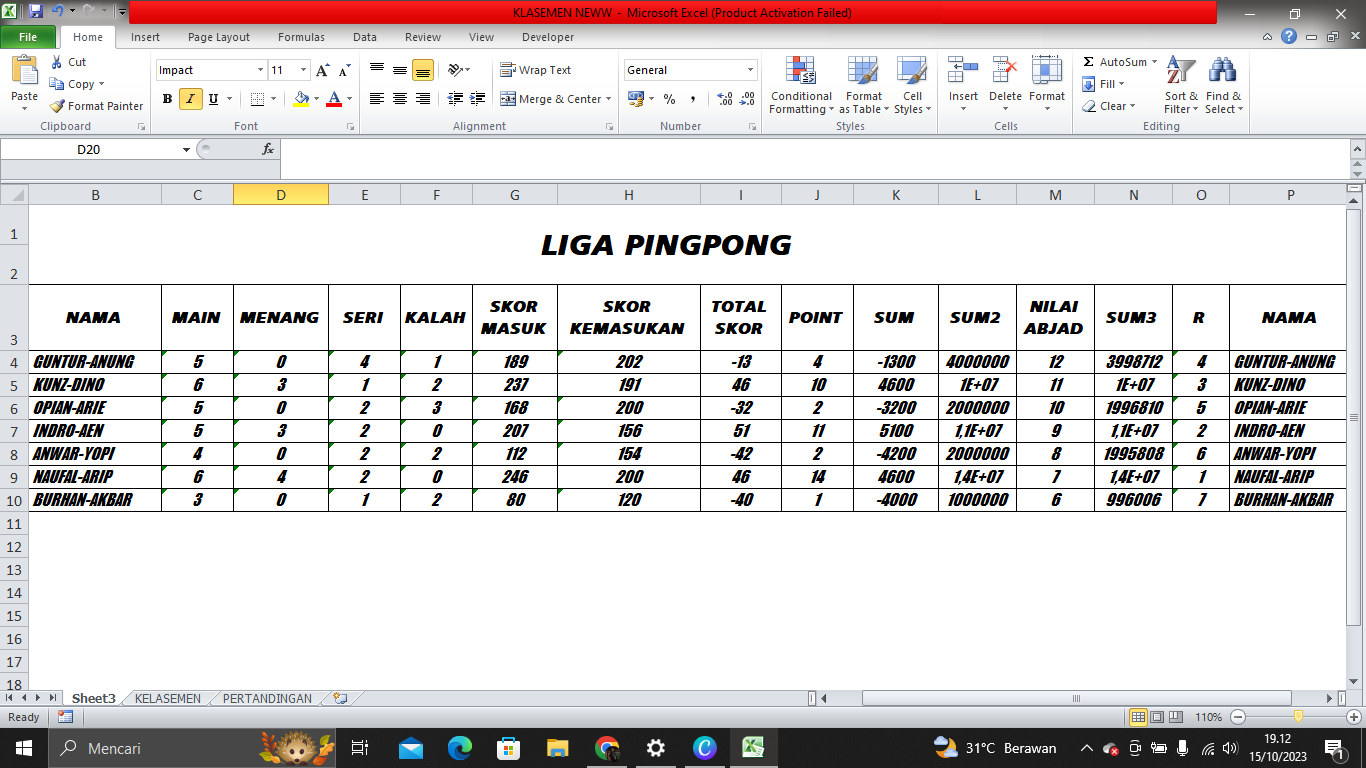Toggle Bold formatting

click(168, 99)
